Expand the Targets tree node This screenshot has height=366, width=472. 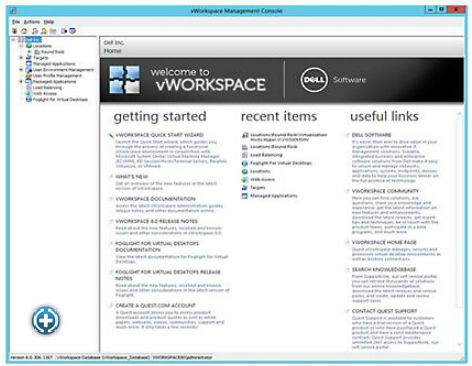[21, 58]
